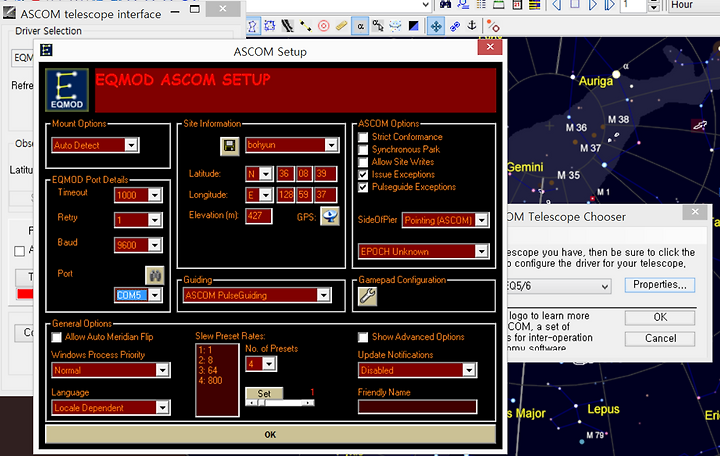Save site information with floppy disk icon
Screen dimensions: 720x456
pyautogui.click(x=230, y=146)
